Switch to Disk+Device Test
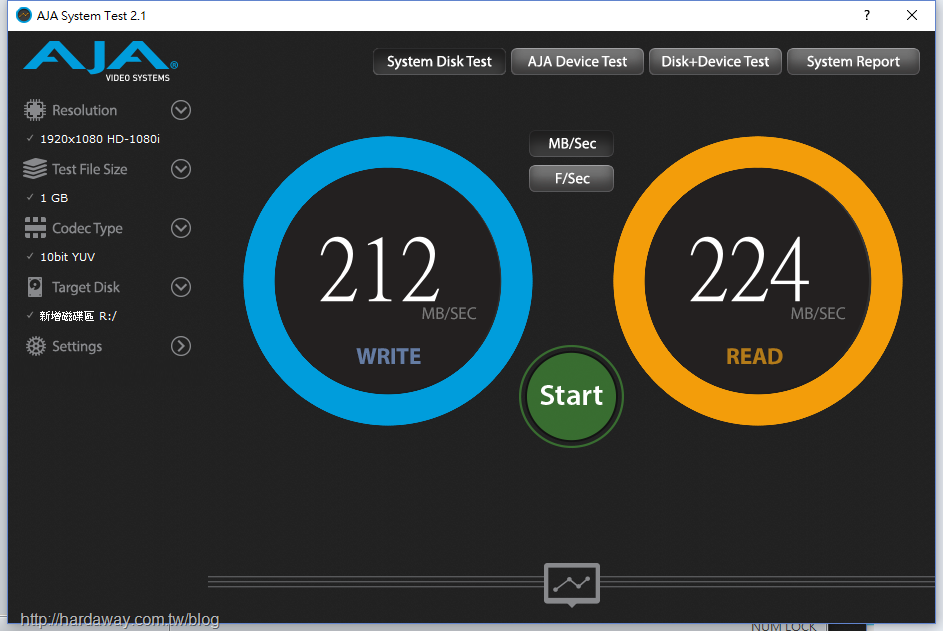Screen dimensions: 943x631 pyautogui.click(x=715, y=61)
